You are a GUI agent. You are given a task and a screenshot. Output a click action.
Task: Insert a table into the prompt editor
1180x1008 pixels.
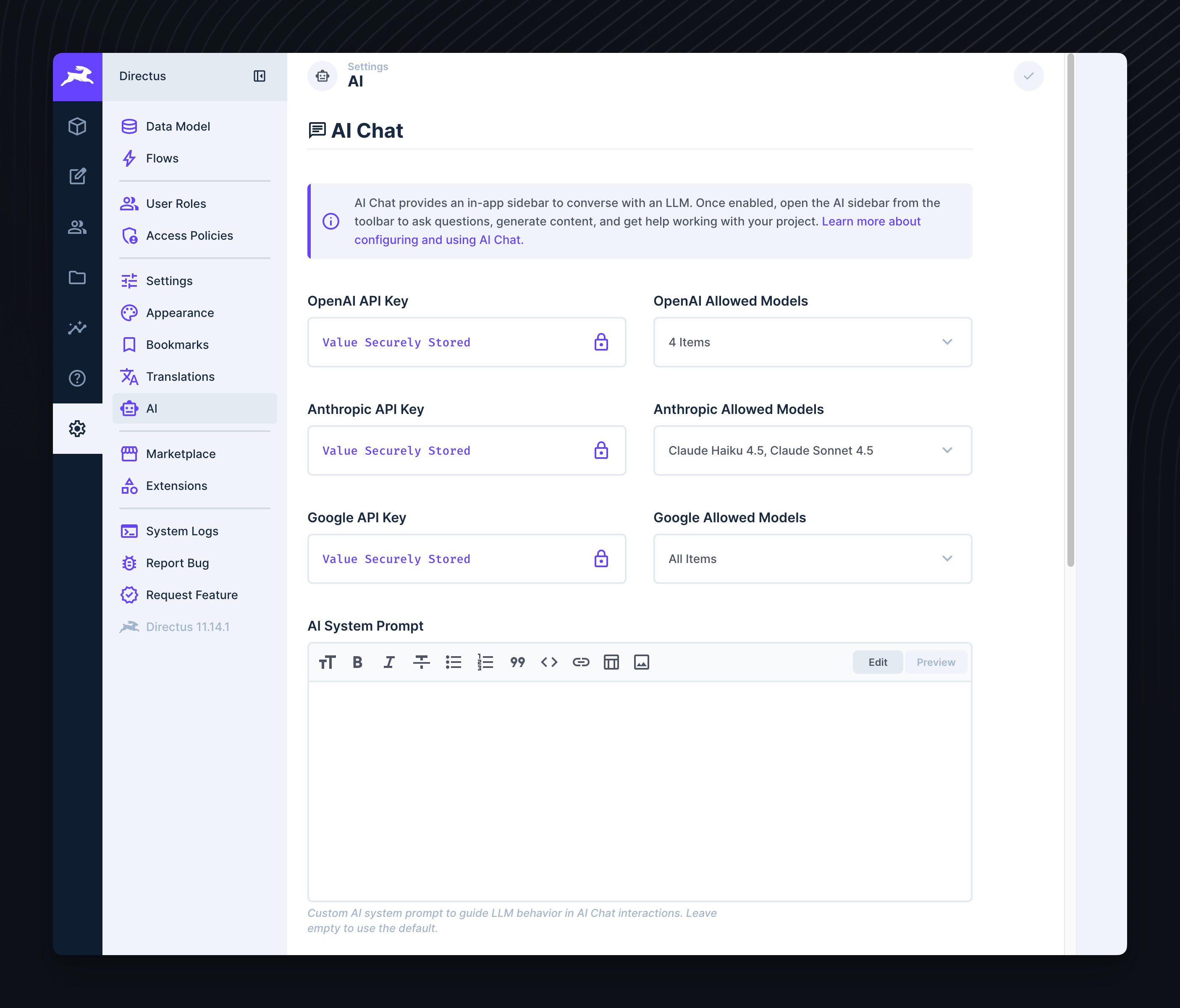point(611,662)
